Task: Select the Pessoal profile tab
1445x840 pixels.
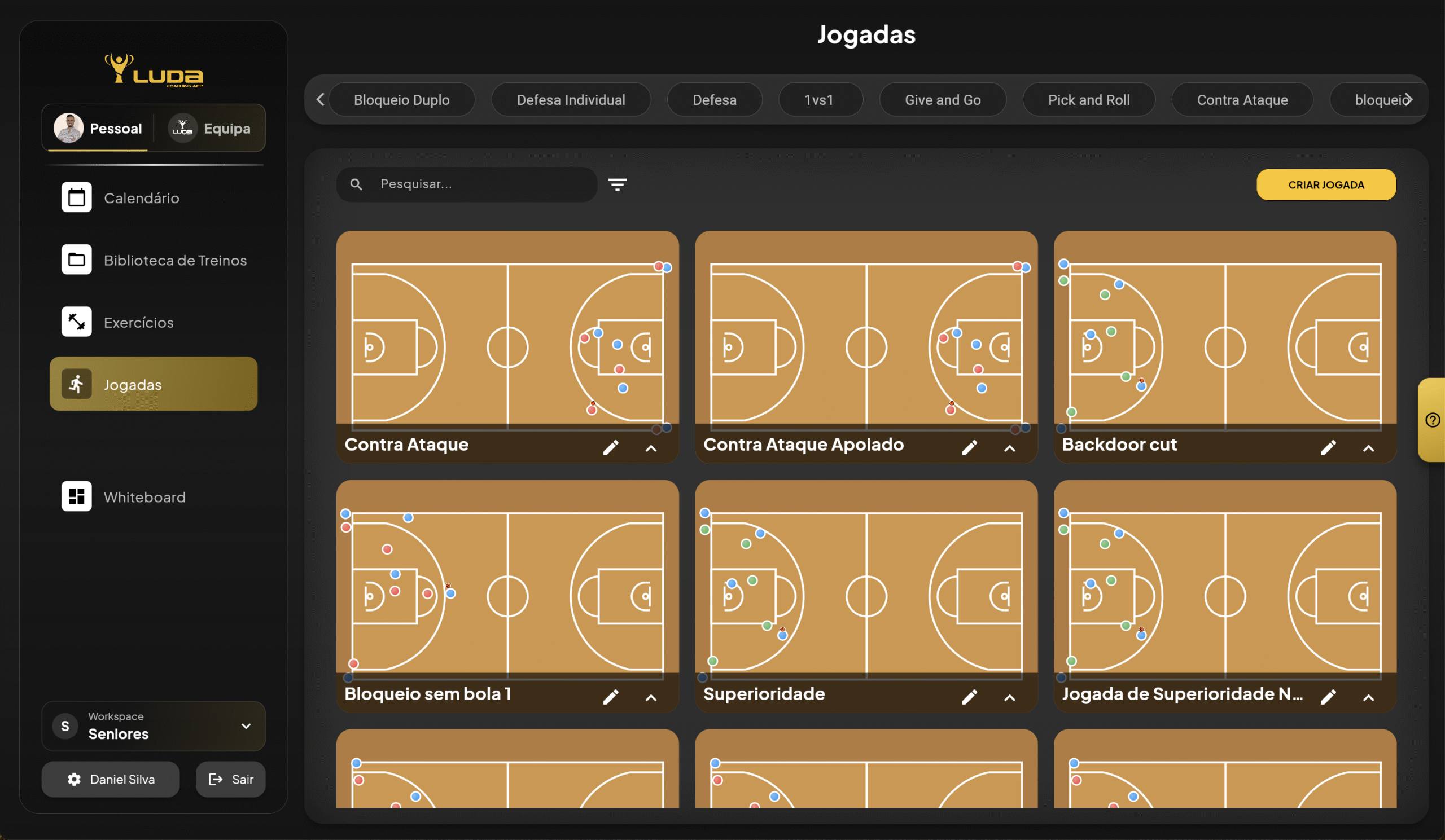Action: tap(98, 129)
